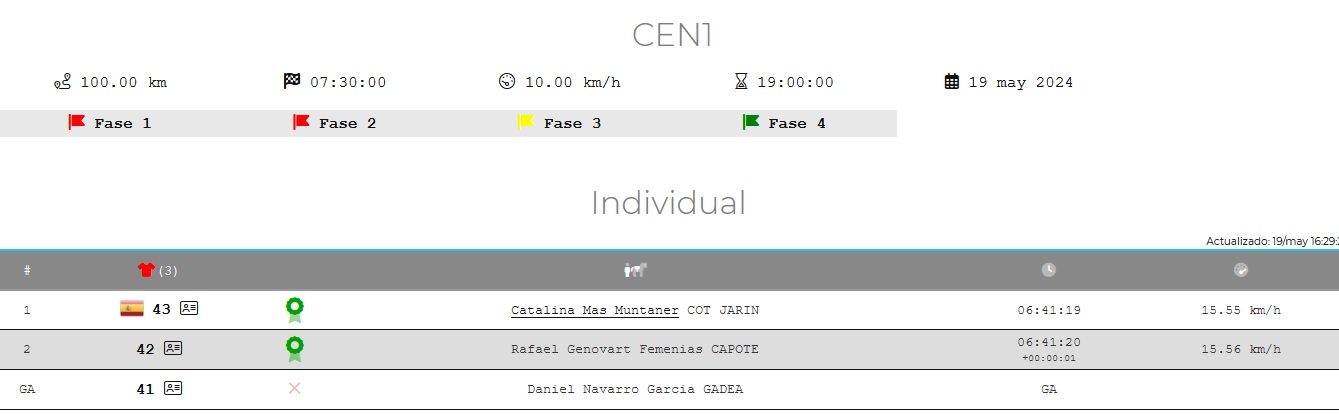Viewport: 1339px width, 414px height.
Task: Click the hourglass icon beside 19:00:00
Action: [x=741, y=82]
